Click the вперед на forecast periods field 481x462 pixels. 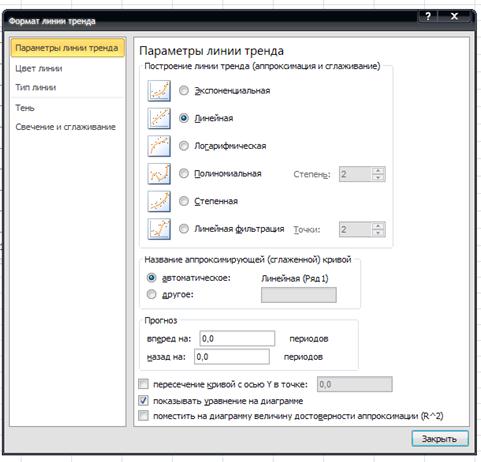tap(237, 339)
